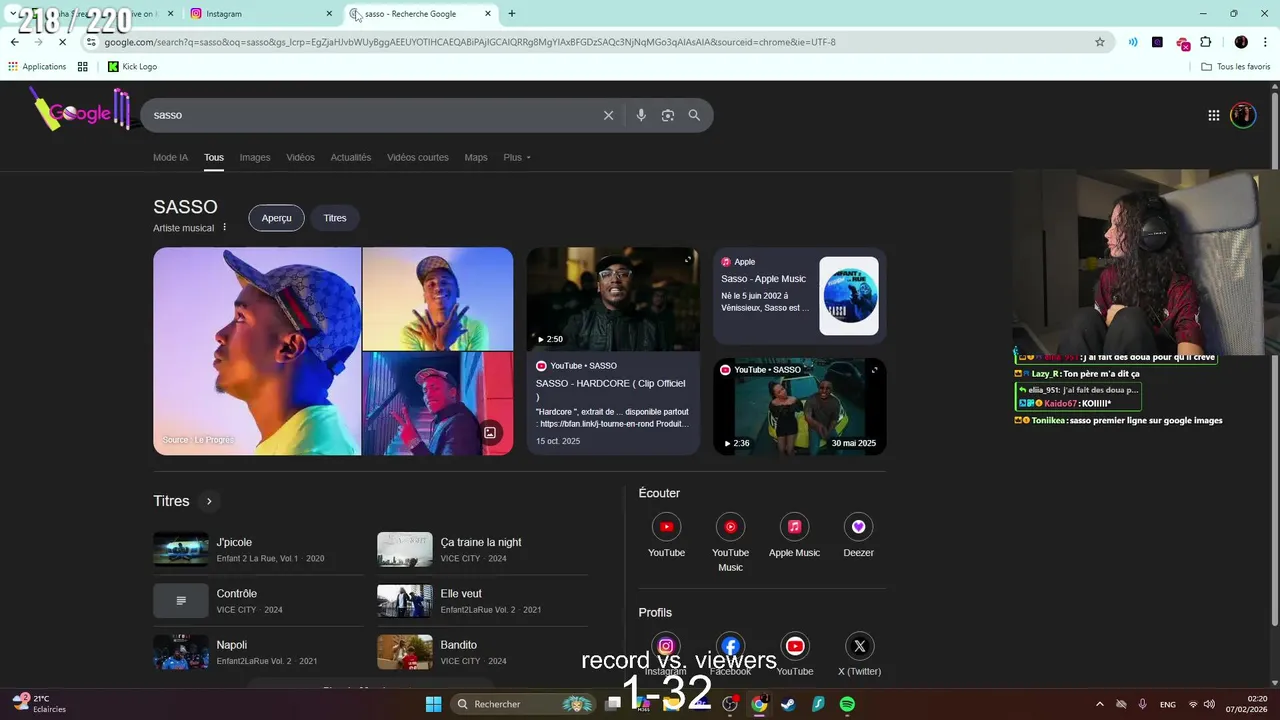The width and height of the screenshot is (1280, 720).
Task: Open a new browser tab with plus button
Action: click(512, 14)
